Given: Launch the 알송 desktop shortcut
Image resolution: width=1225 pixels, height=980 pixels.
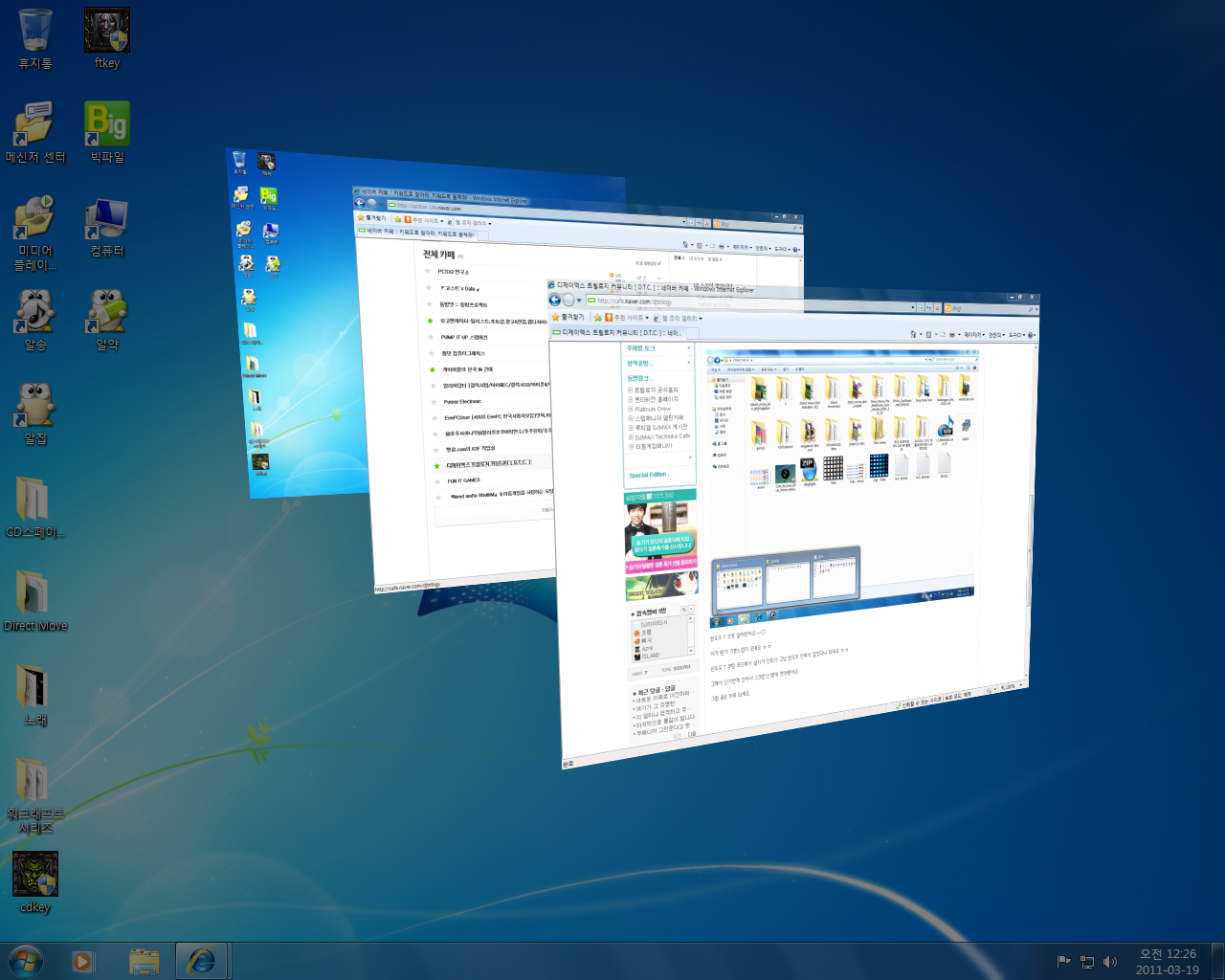Looking at the screenshot, I should pos(35,322).
